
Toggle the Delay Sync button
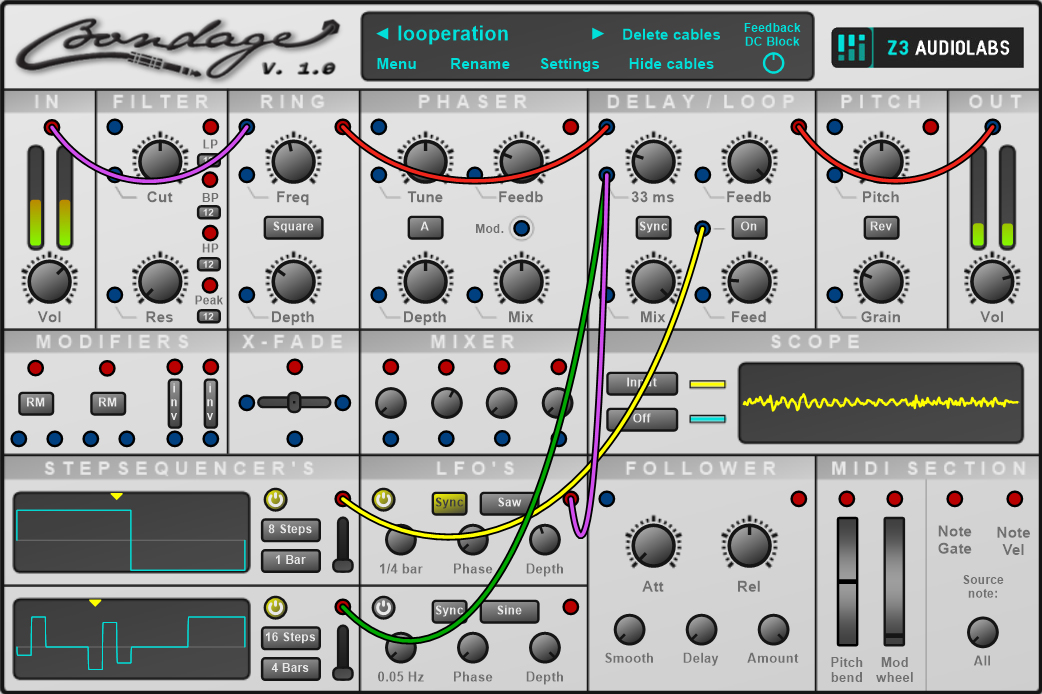click(653, 227)
